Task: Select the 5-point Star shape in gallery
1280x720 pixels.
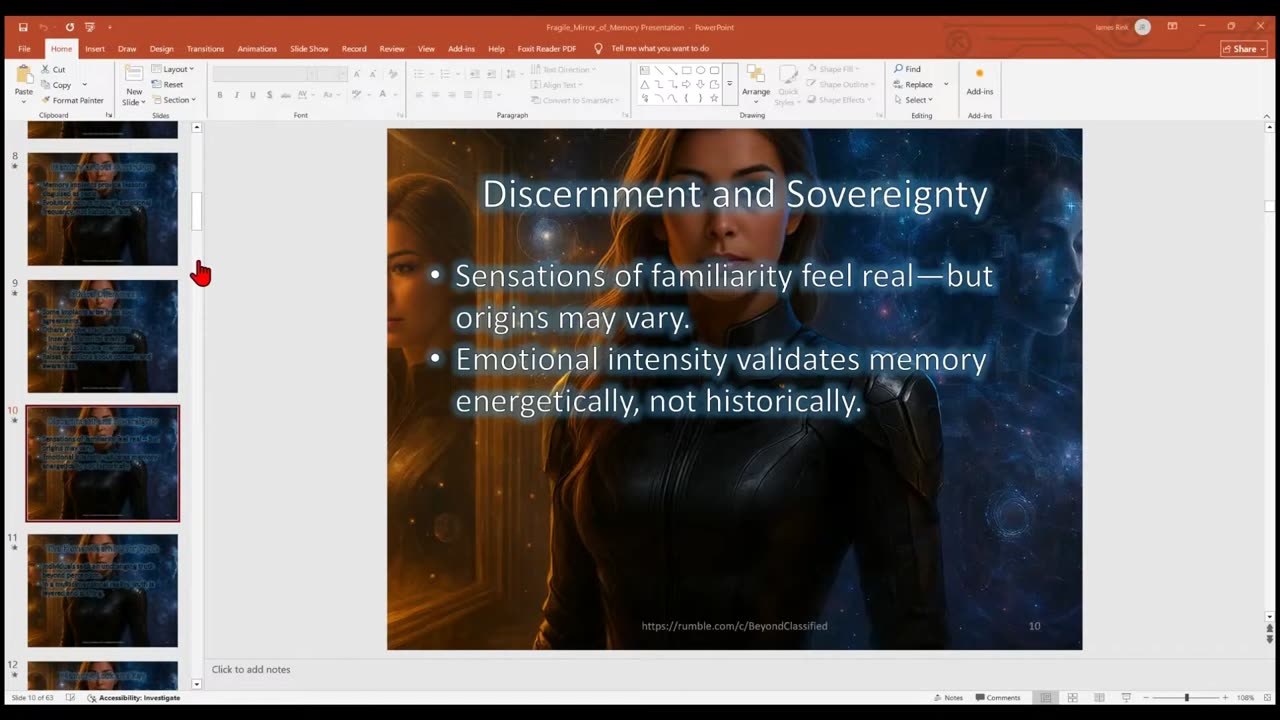Action: (714, 98)
